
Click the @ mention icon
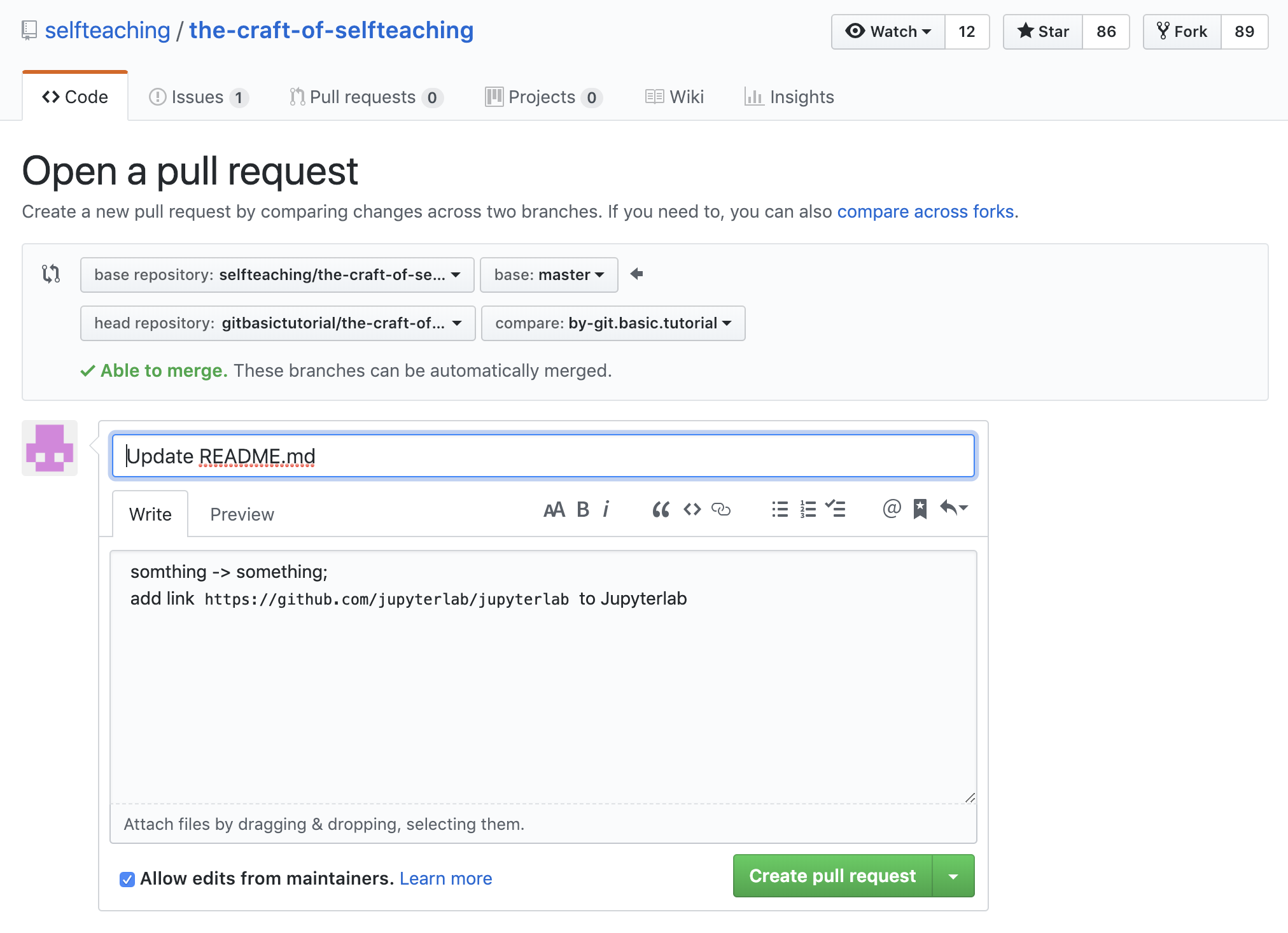click(x=892, y=509)
